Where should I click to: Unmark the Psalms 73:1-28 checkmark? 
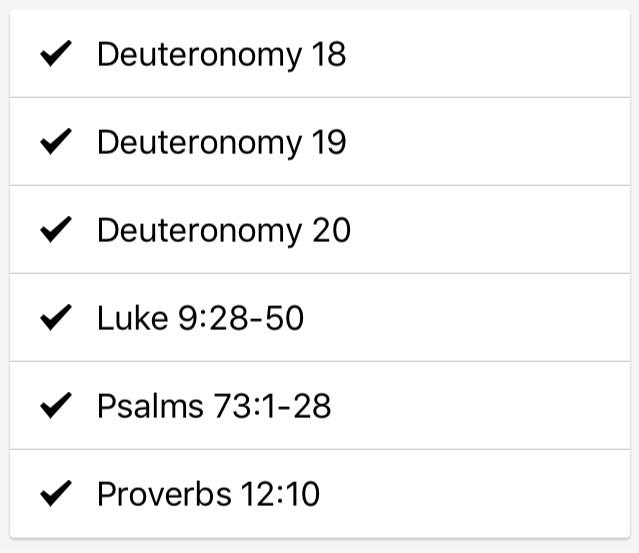(x=55, y=406)
